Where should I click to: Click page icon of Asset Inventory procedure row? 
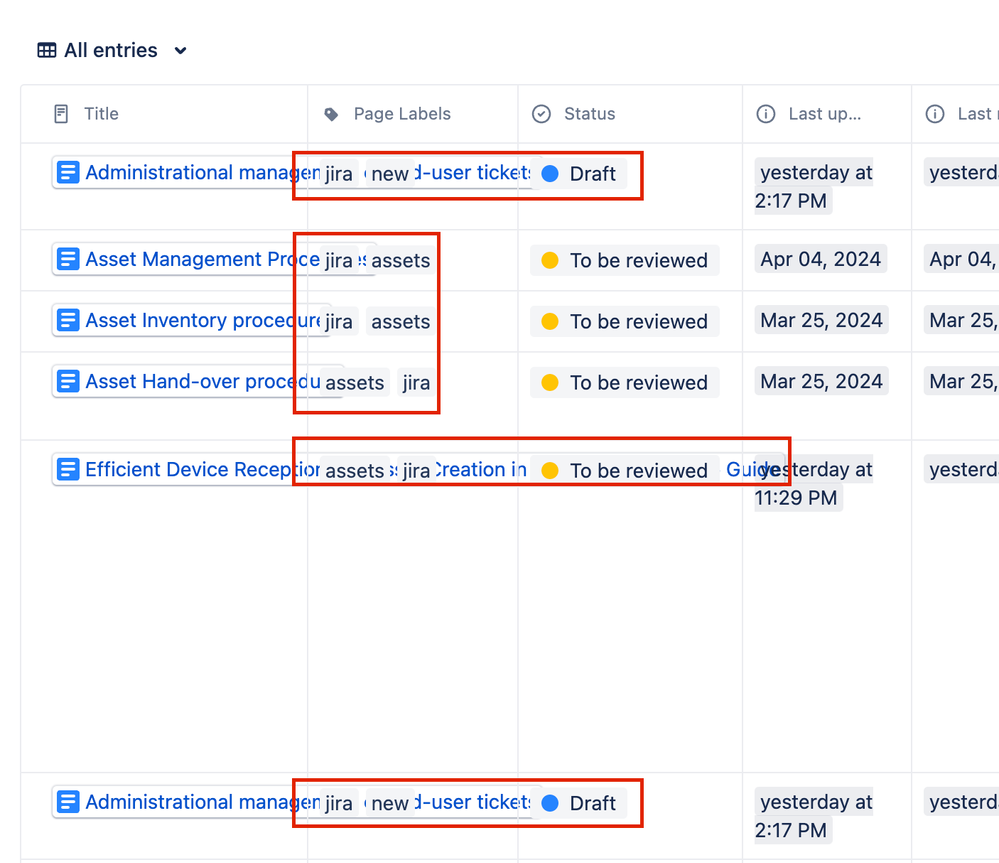[68, 320]
